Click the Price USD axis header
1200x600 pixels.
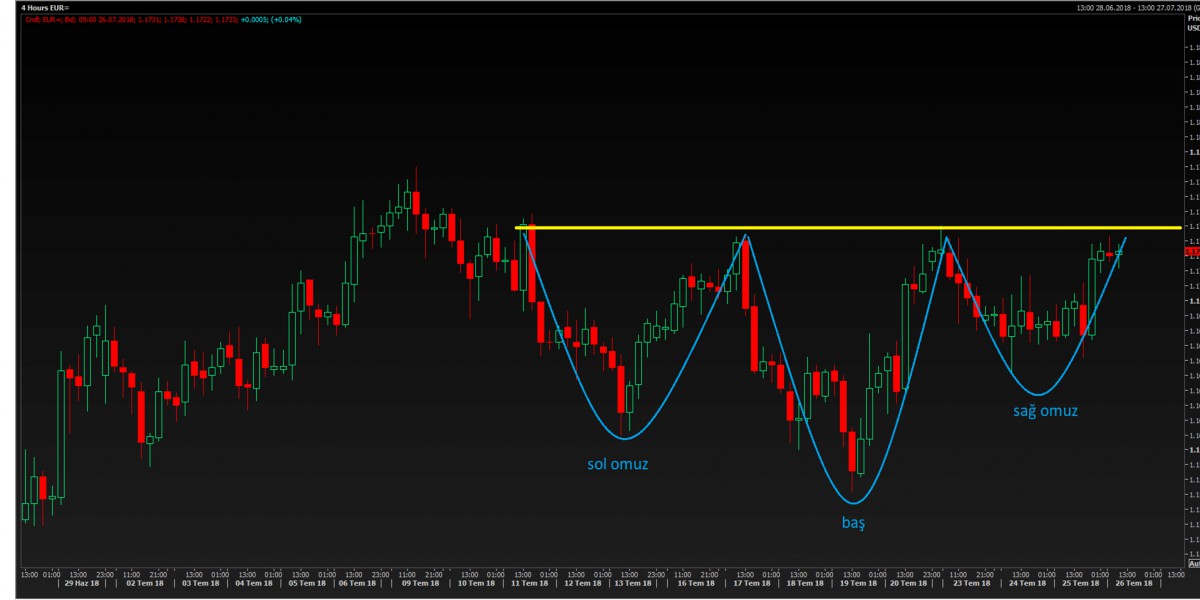point(1192,24)
